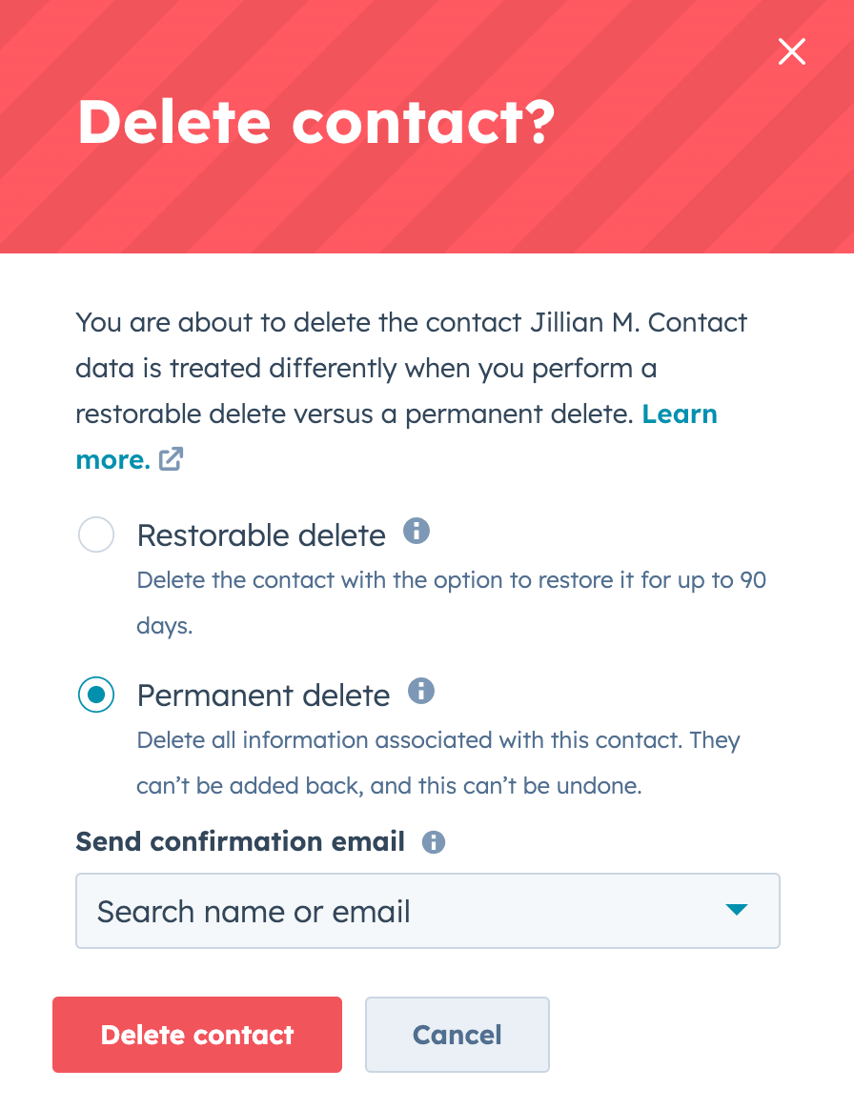Click the Send confirmation email label
Image resolution: width=854 pixels, height=1109 pixels.
tap(240, 842)
